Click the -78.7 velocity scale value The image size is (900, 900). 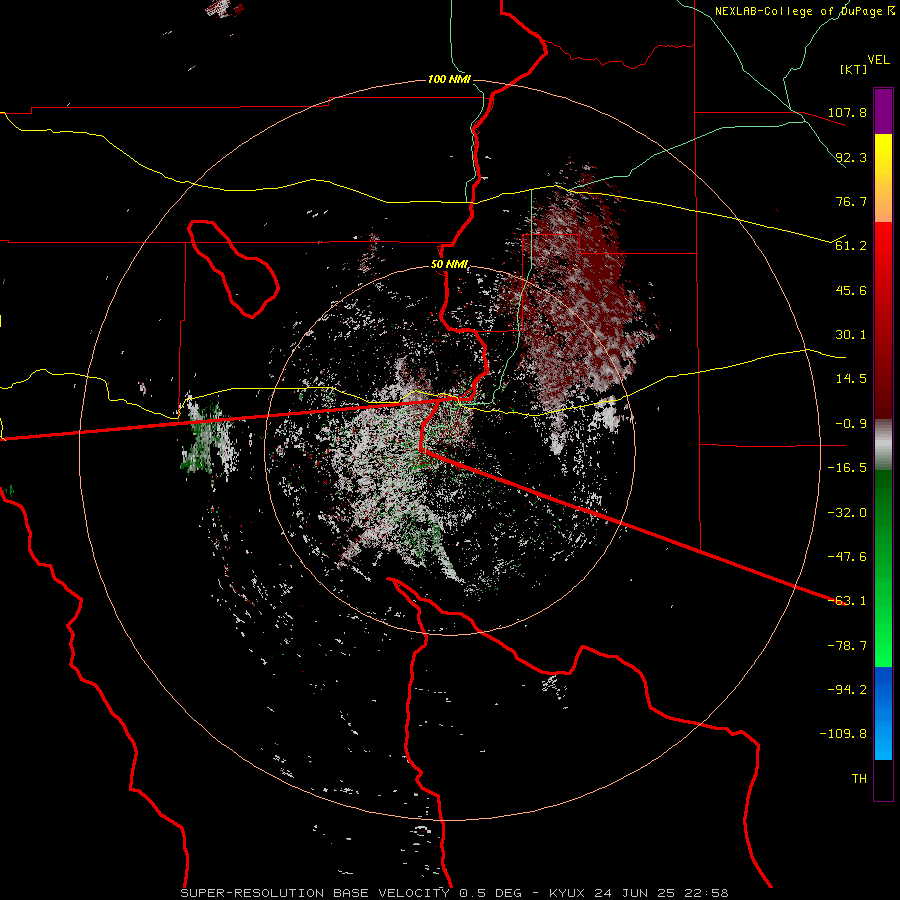(x=847, y=646)
